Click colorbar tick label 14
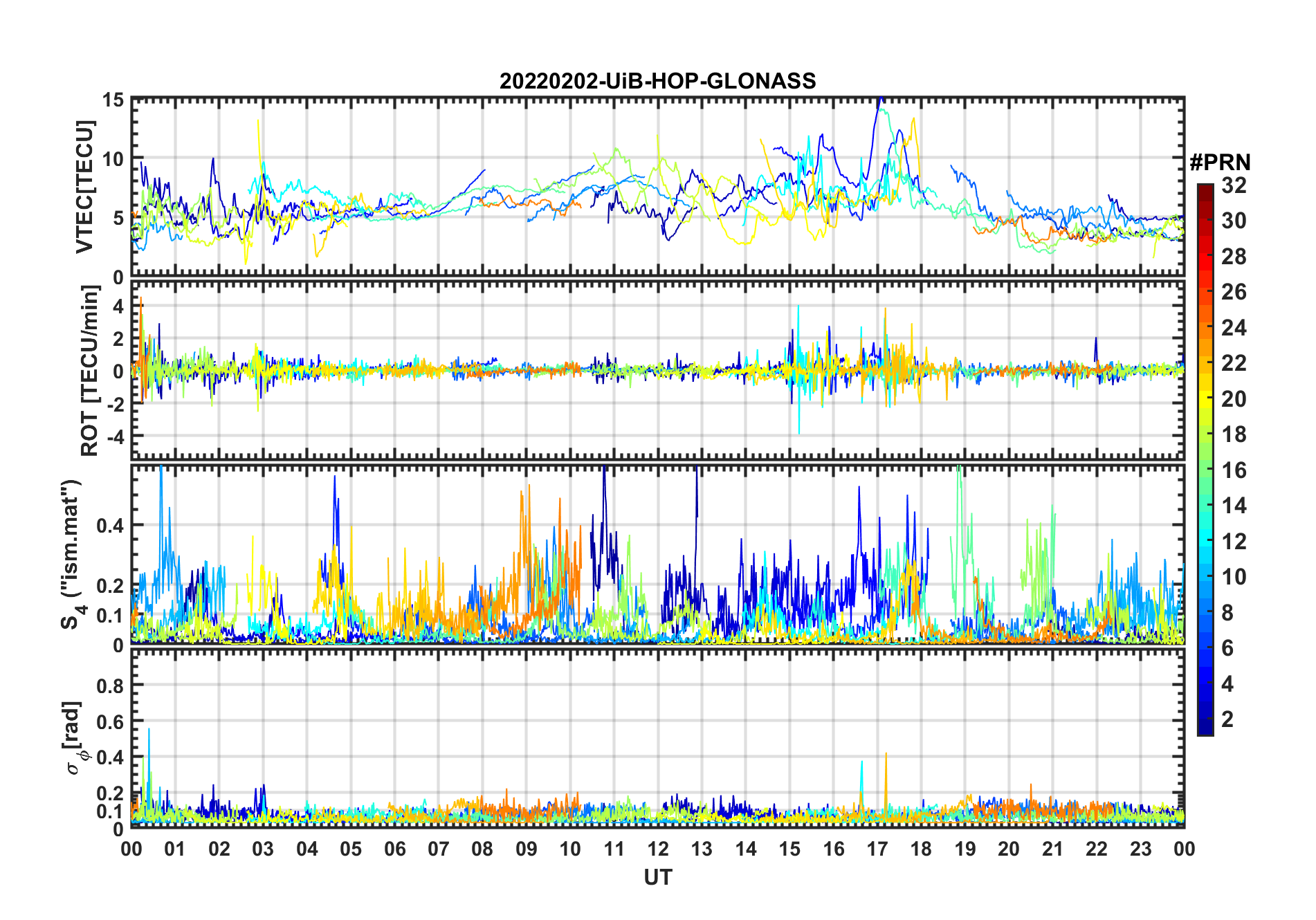Screen dimensions: 1316x920 (x=1234, y=506)
